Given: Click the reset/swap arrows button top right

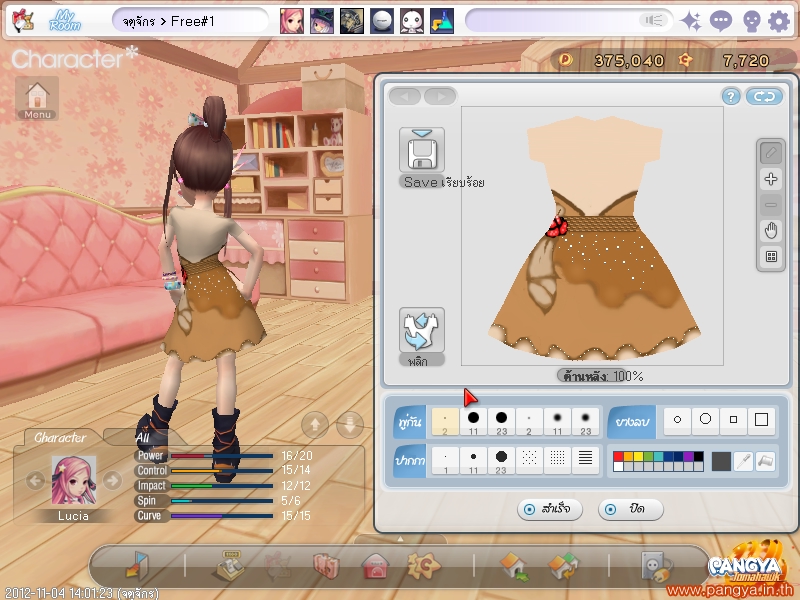Looking at the screenshot, I should [764, 96].
